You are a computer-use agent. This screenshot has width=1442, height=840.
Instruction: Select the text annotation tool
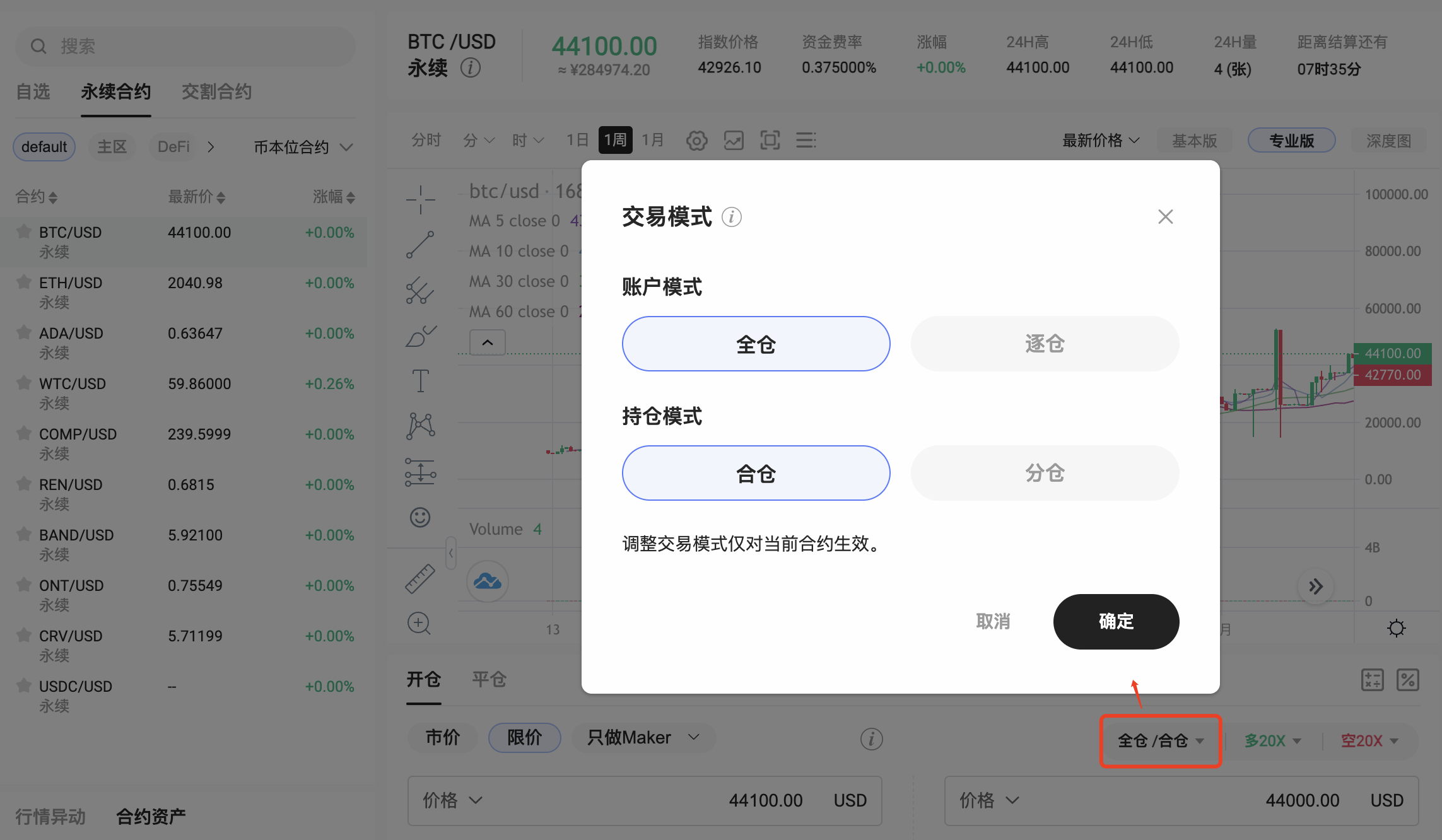pyautogui.click(x=420, y=381)
